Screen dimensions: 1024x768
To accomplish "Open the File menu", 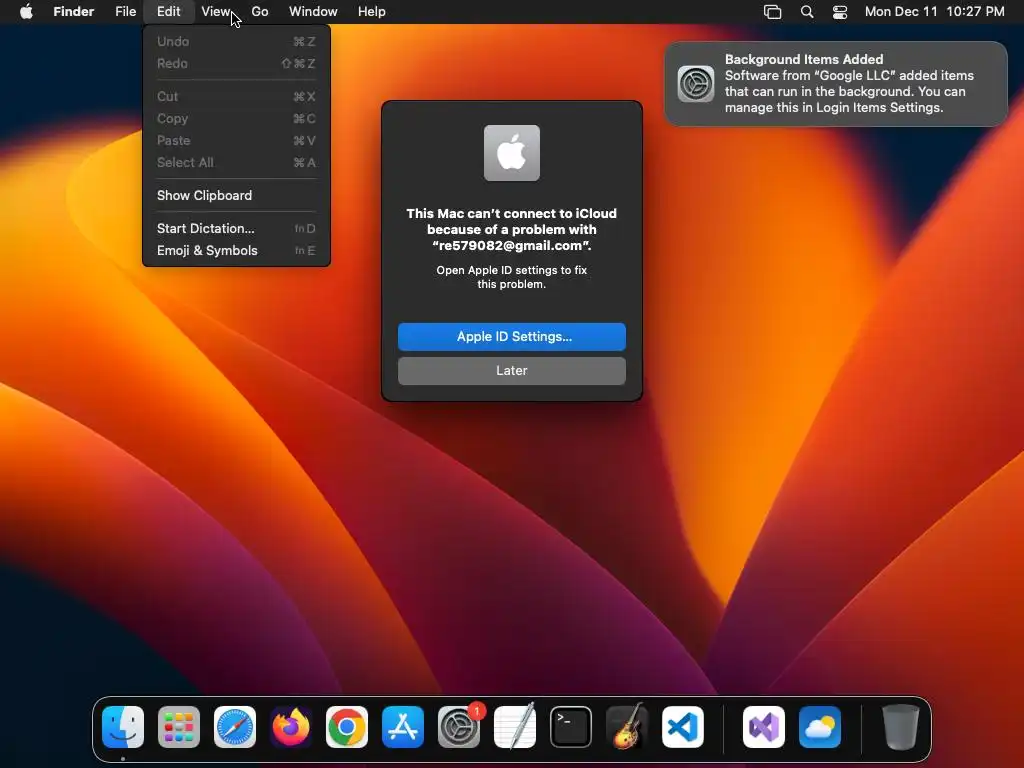I will pos(125,12).
